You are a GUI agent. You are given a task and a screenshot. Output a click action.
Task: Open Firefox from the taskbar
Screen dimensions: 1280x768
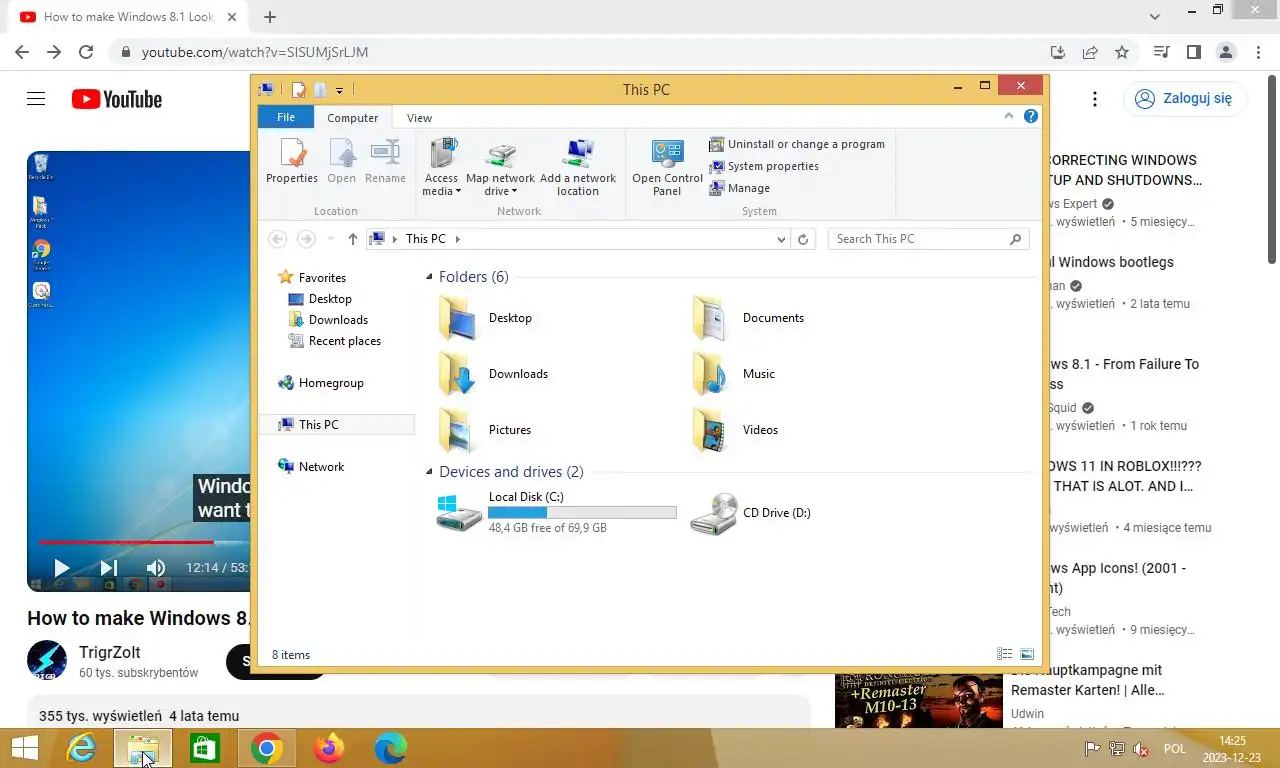328,748
